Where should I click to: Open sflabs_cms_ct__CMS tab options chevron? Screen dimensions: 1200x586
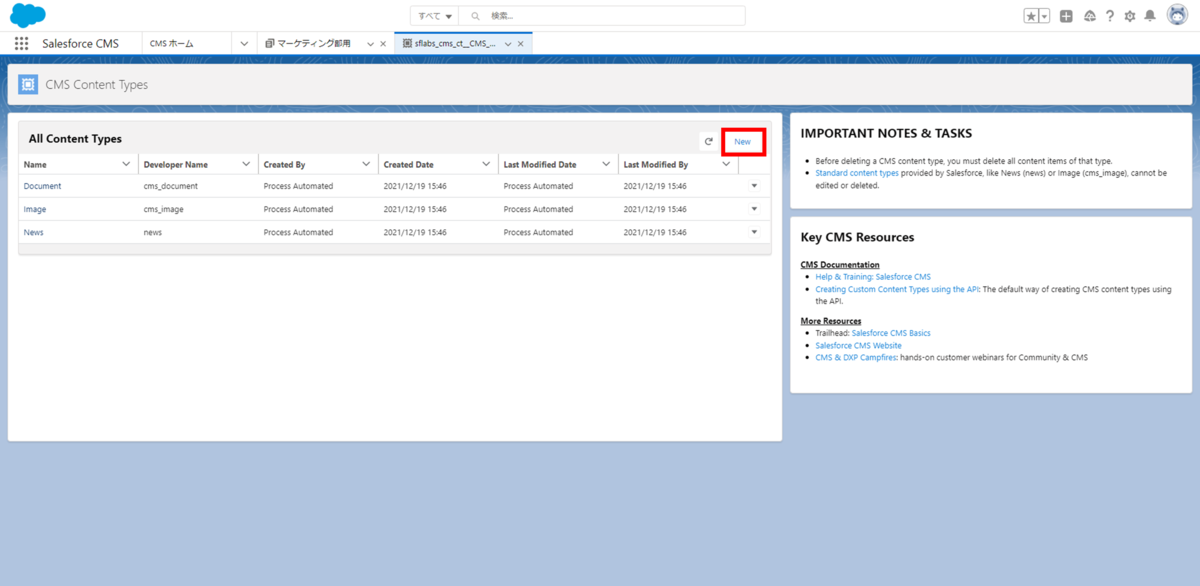(x=508, y=44)
